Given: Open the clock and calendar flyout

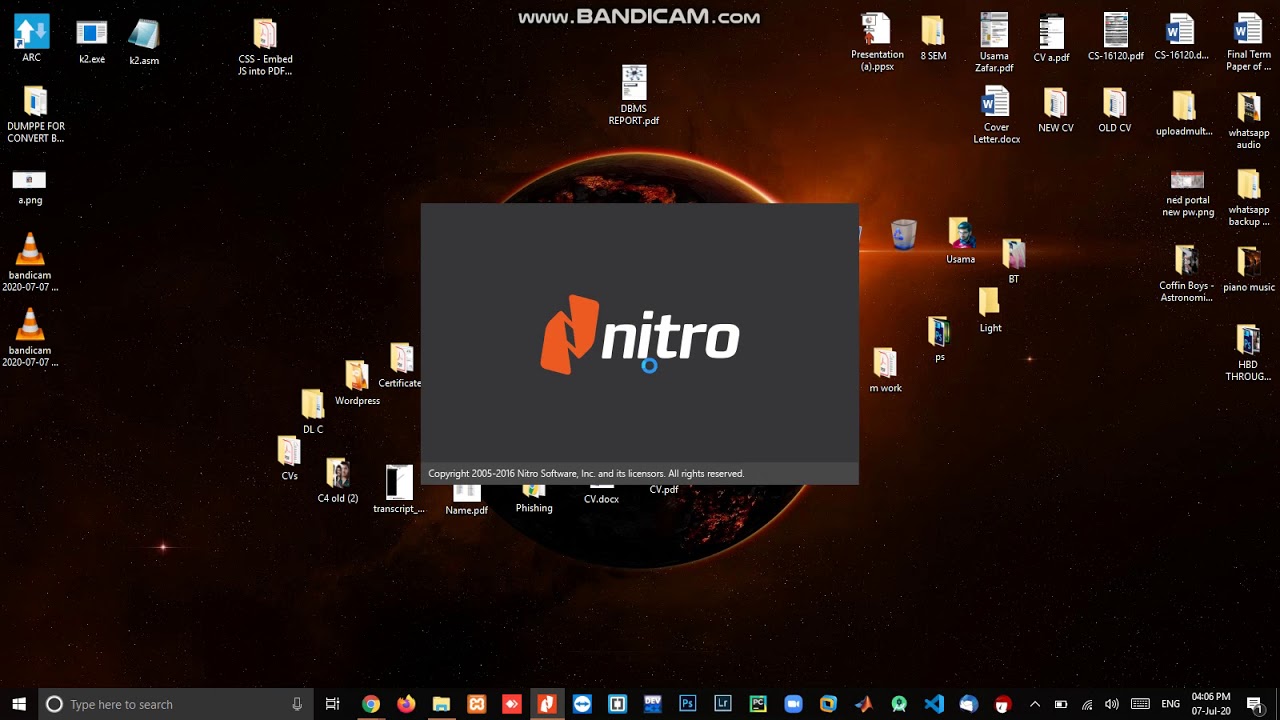Looking at the screenshot, I should pos(1211,704).
